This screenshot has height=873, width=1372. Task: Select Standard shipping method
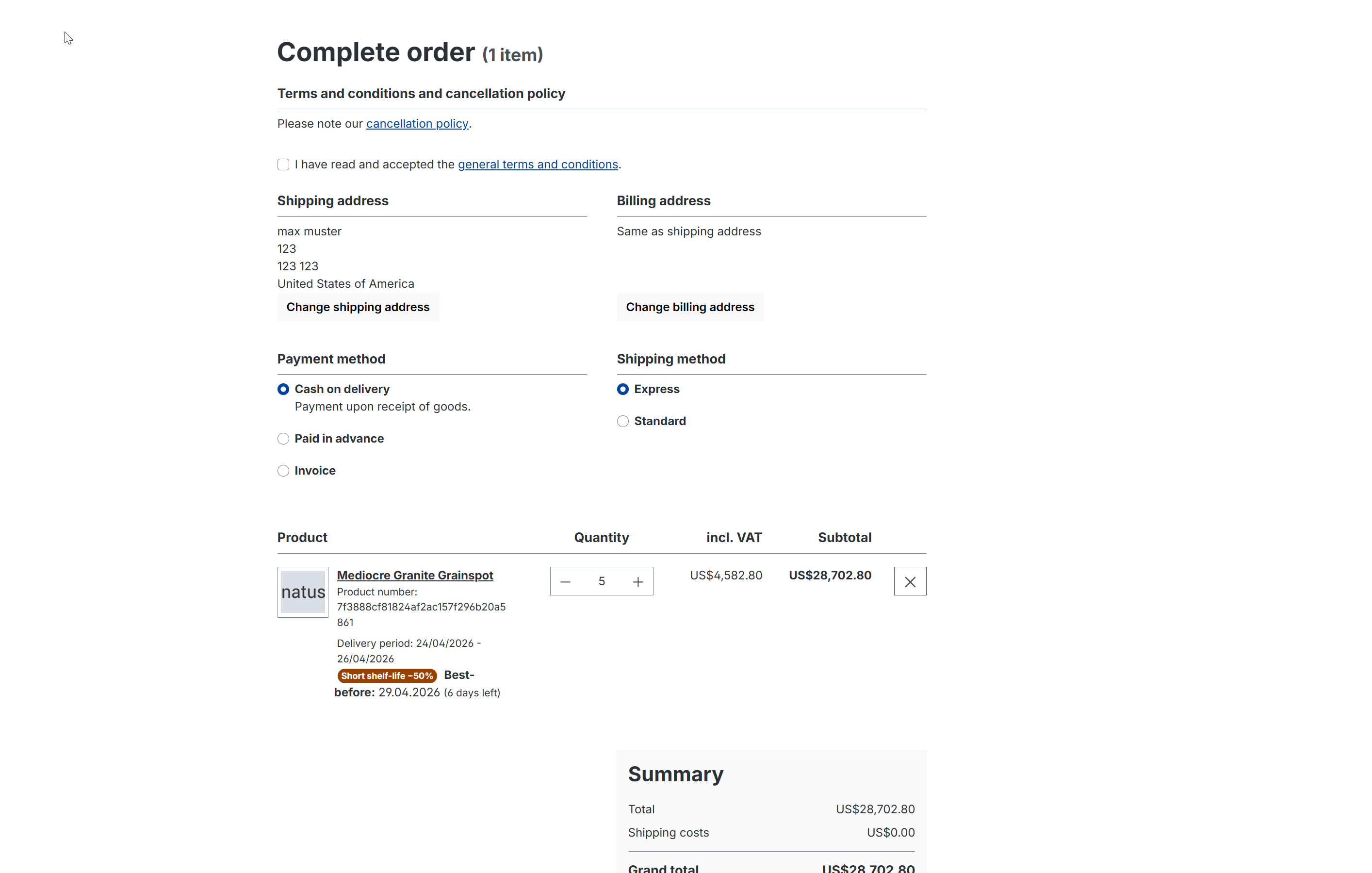pos(623,421)
